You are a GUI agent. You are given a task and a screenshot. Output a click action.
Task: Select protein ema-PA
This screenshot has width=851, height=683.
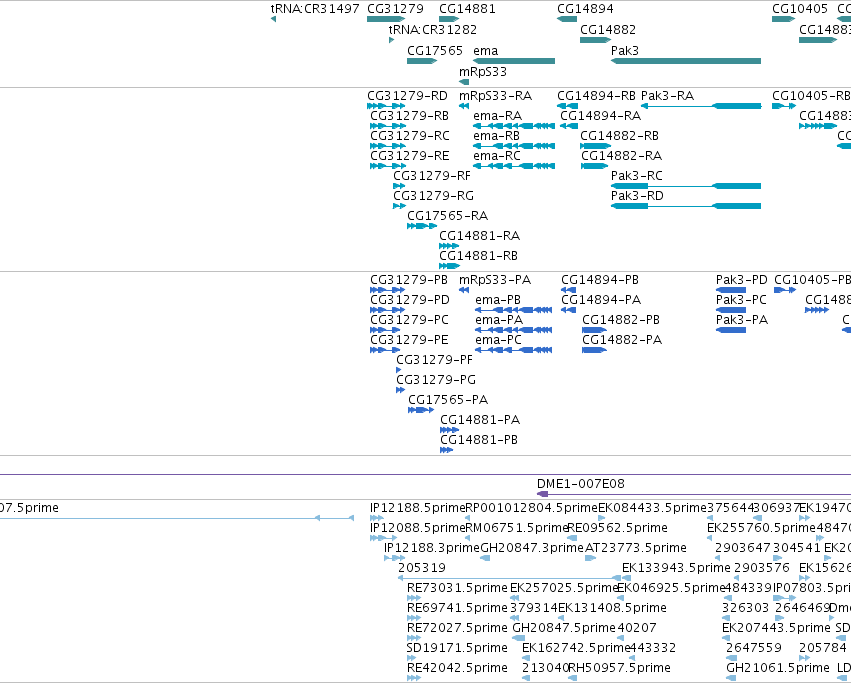(499, 320)
